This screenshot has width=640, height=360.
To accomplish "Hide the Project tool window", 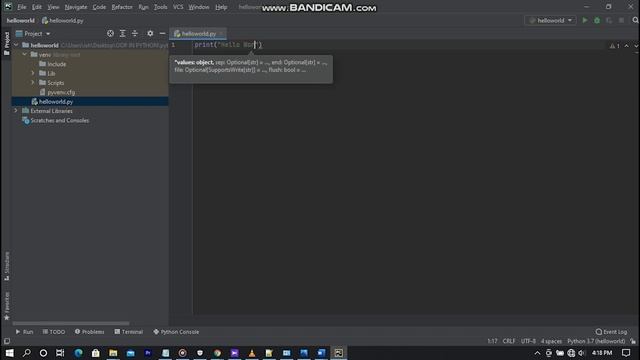I will [x=162, y=33].
